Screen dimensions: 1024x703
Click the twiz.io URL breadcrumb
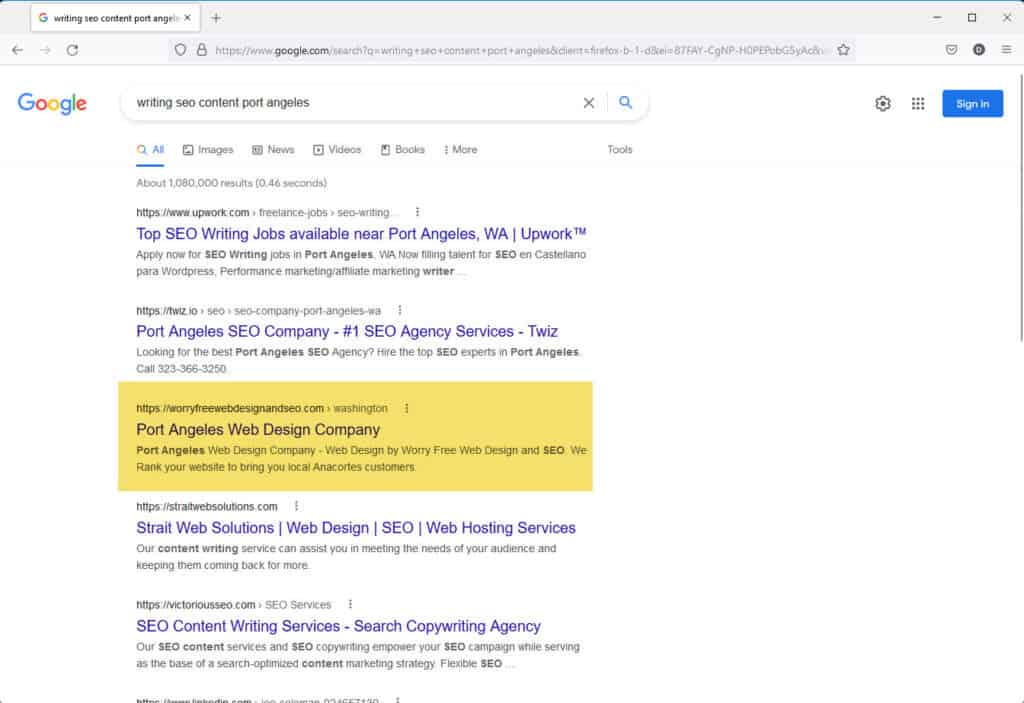click(x=259, y=310)
